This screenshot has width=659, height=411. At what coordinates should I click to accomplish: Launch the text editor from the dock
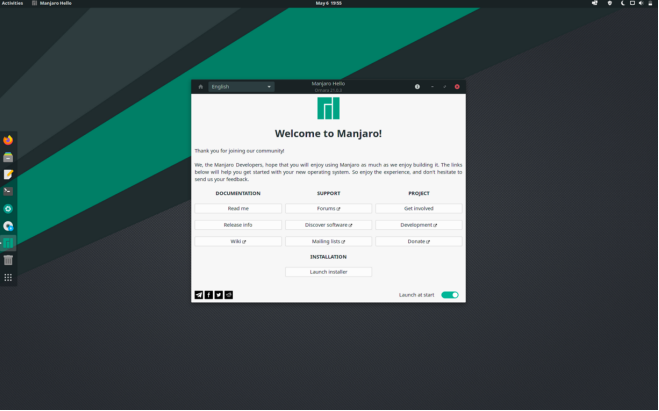click(8, 174)
